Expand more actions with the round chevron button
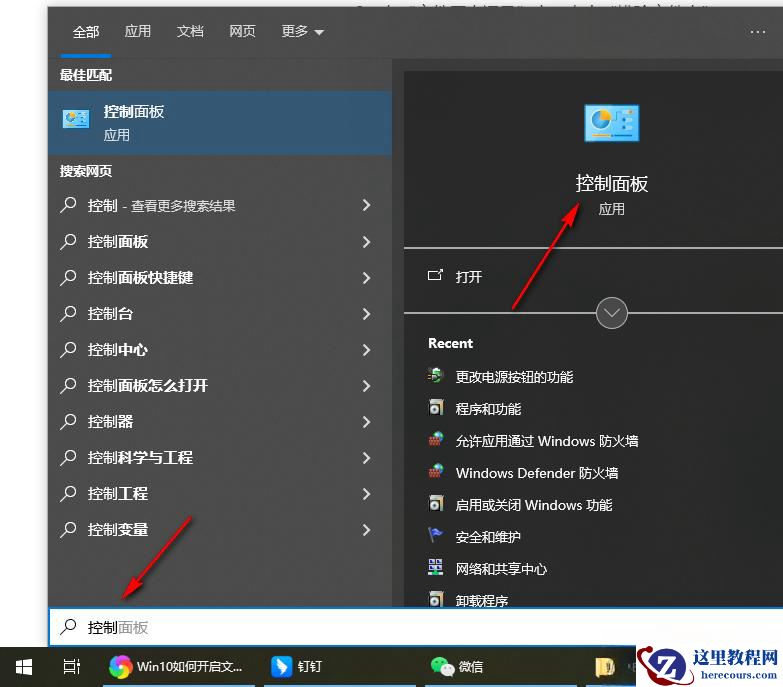The width and height of the screenshot is (783, 687). click(x=612, y=313)
